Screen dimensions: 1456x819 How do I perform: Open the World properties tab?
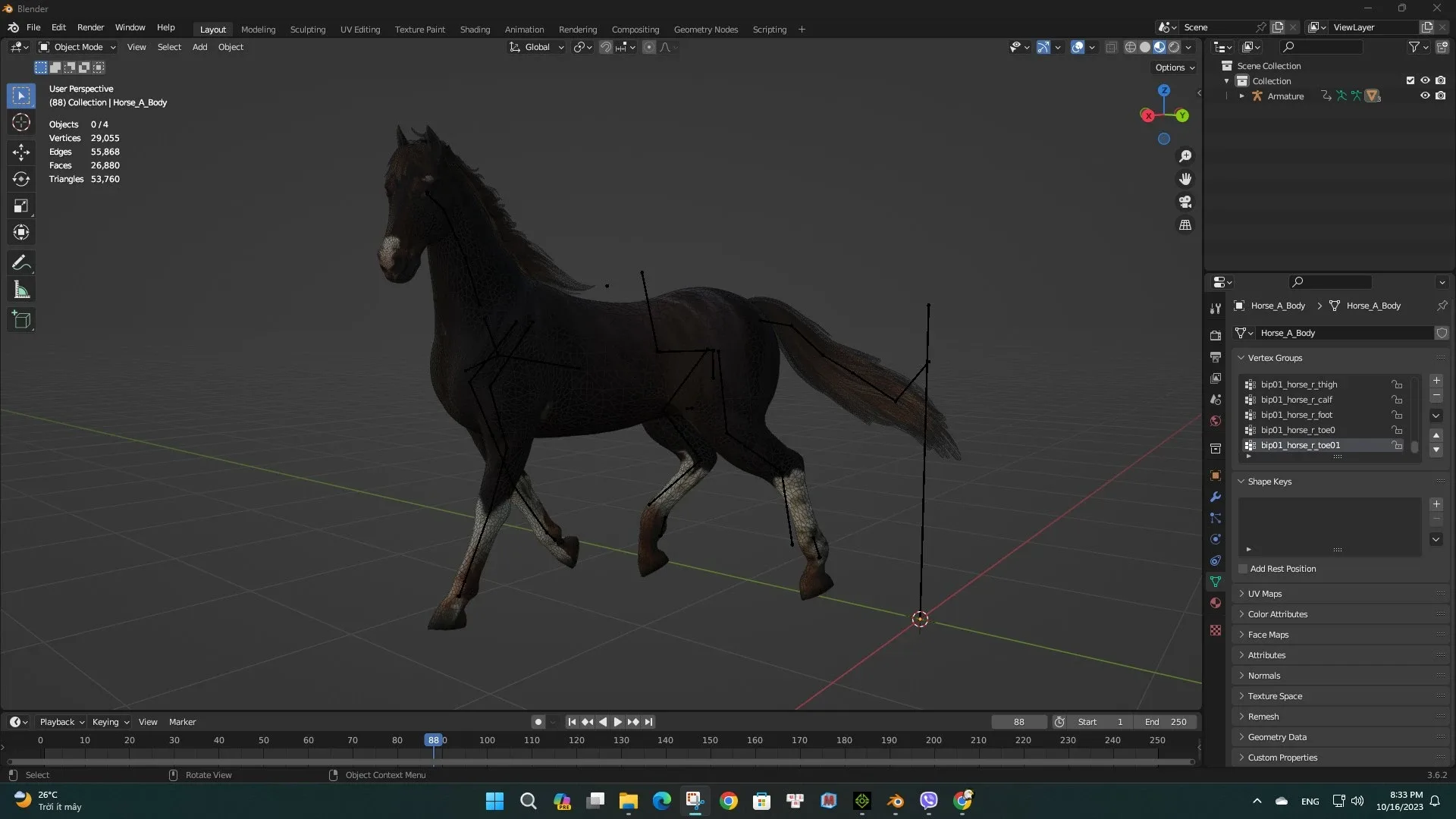click(x=1216, y=421)
